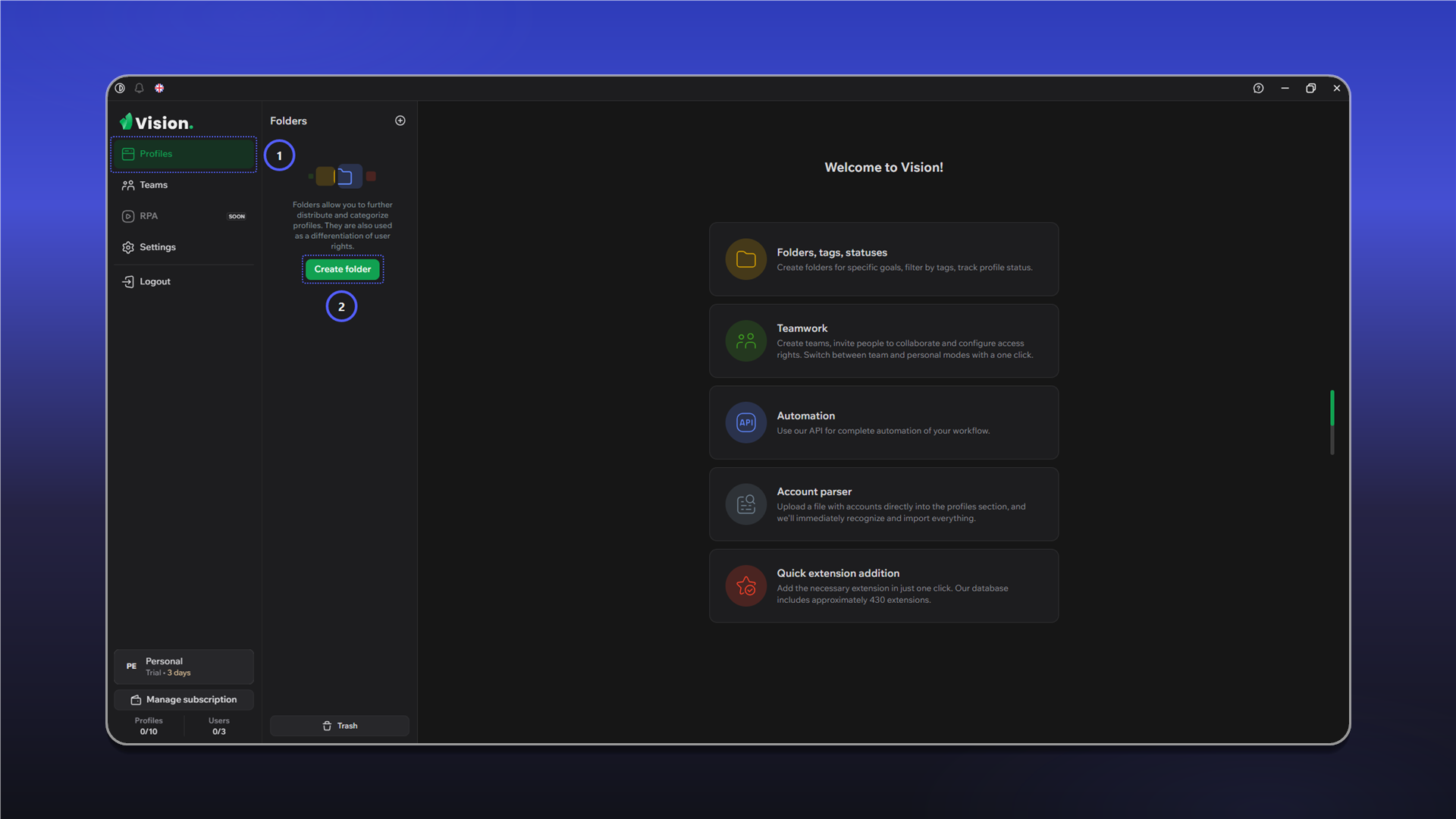Click the Folders panel title
This screenshot has width=1456, height=819.
[x=288, y=121]
